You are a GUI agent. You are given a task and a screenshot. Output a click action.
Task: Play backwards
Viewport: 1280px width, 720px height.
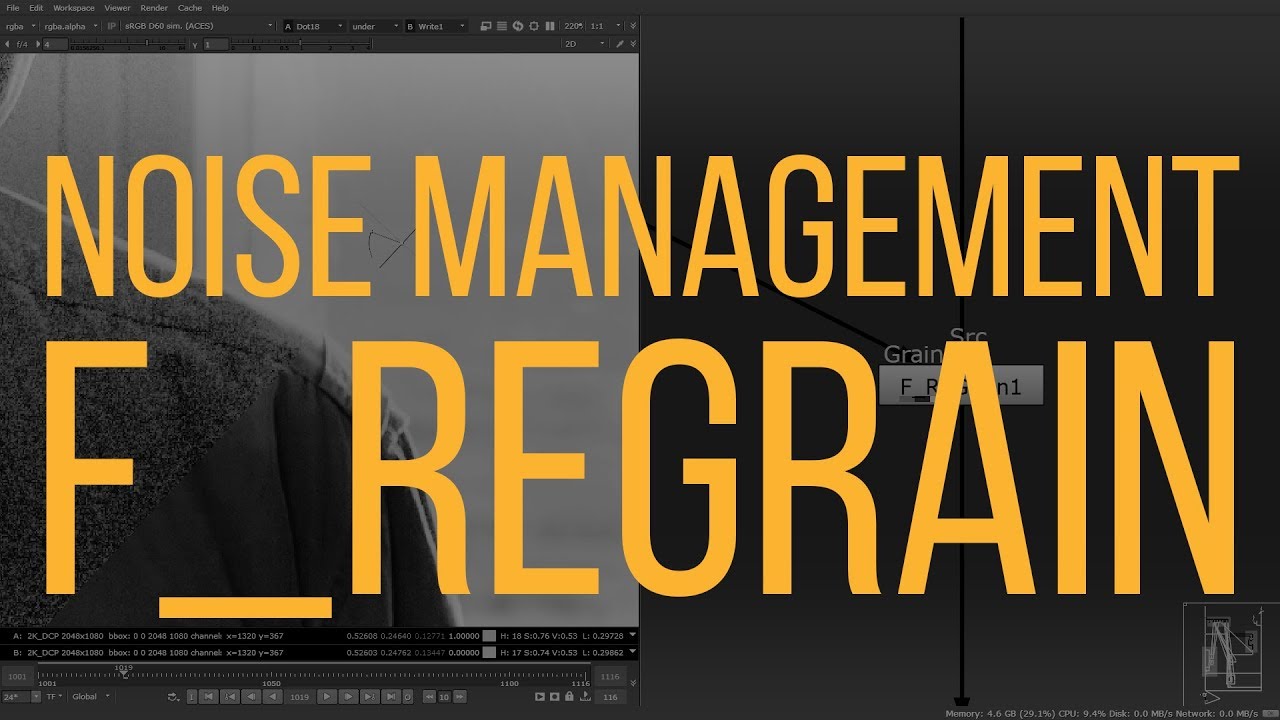click(272, 696)
